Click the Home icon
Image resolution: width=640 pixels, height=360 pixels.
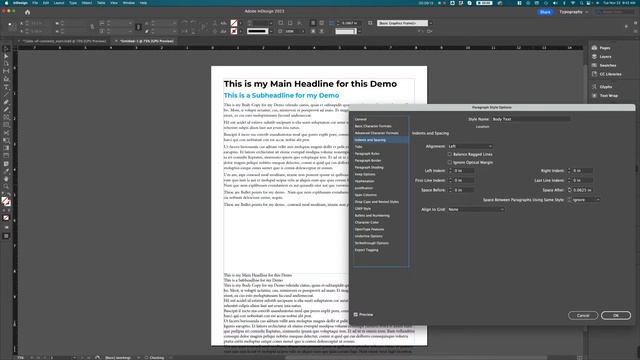[x=27, y=12]
